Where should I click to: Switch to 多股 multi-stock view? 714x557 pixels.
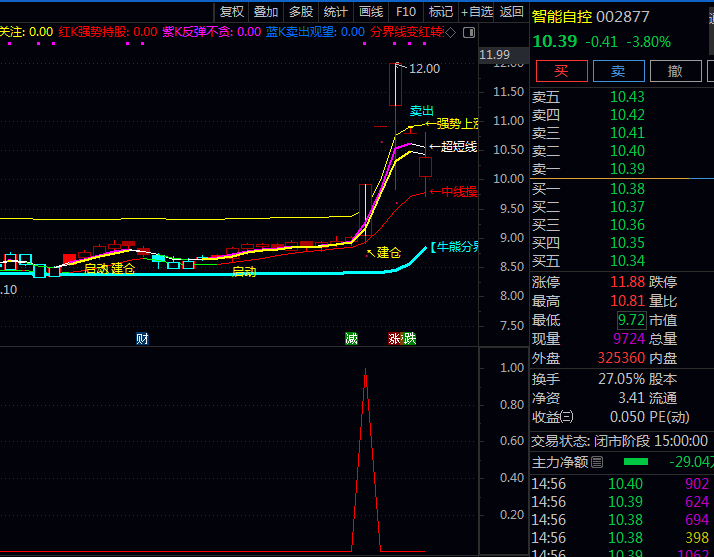[x=300, y=11]
